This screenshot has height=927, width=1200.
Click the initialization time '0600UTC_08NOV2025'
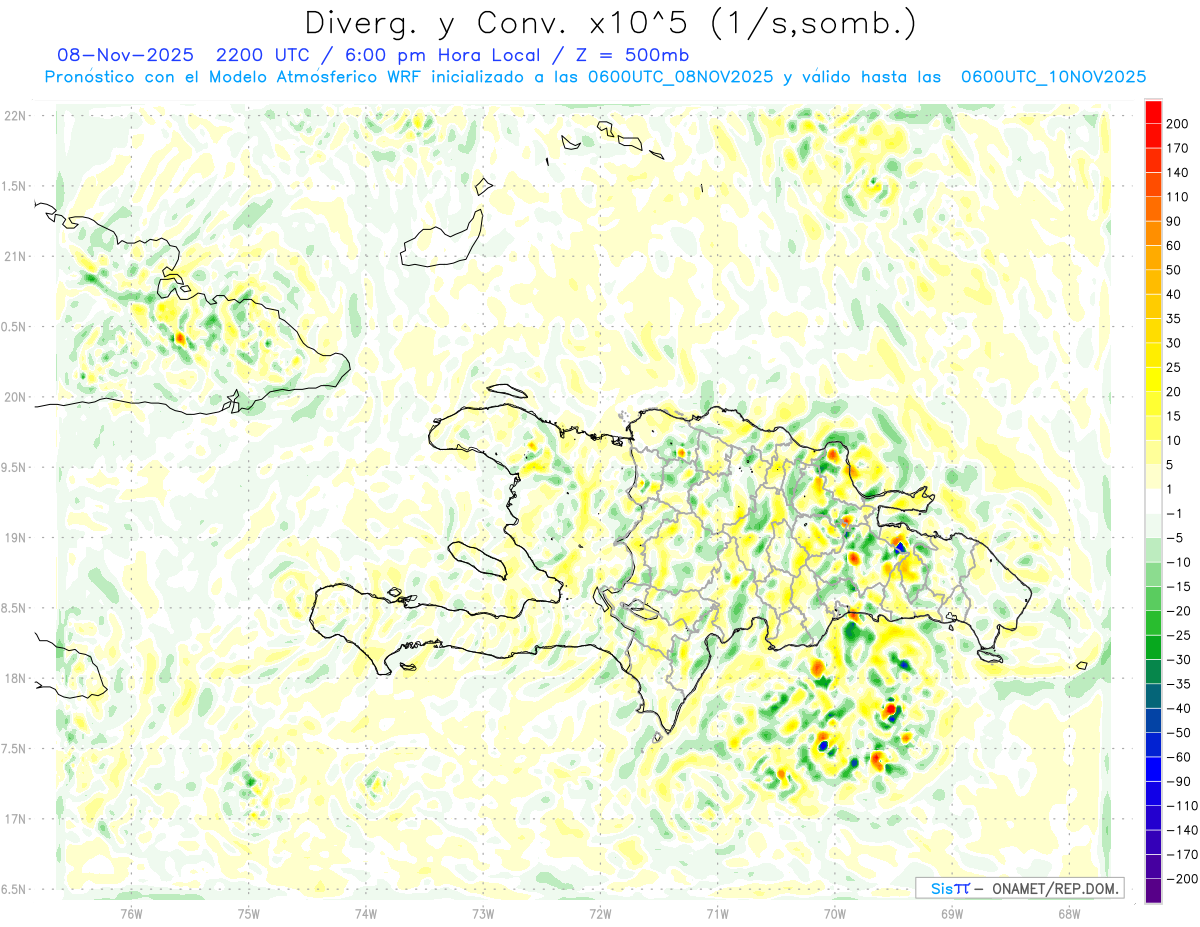[680, 77]
